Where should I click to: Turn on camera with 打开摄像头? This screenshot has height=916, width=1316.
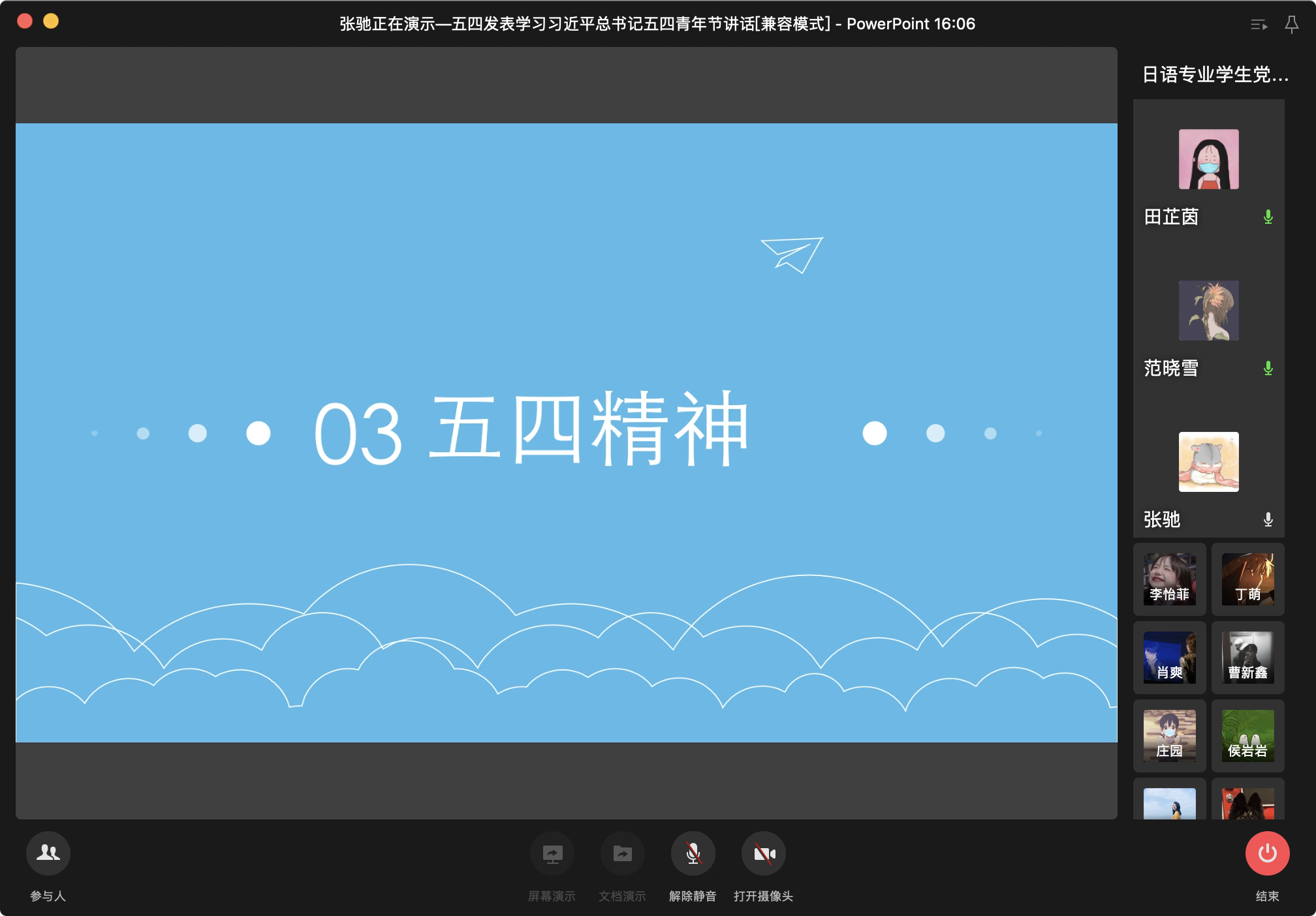click(x=763, y=853)
